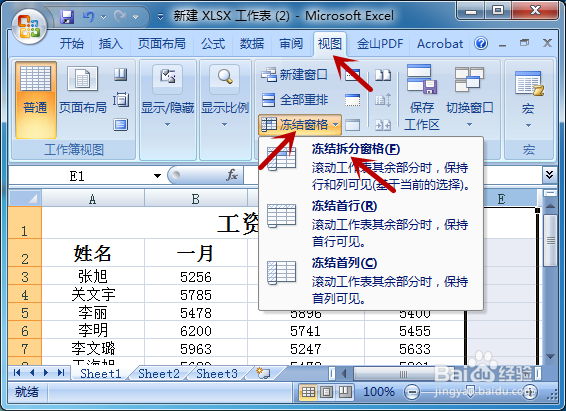Click 新建窗口 new window button
566x411 pixels.
tap(294, 75)
